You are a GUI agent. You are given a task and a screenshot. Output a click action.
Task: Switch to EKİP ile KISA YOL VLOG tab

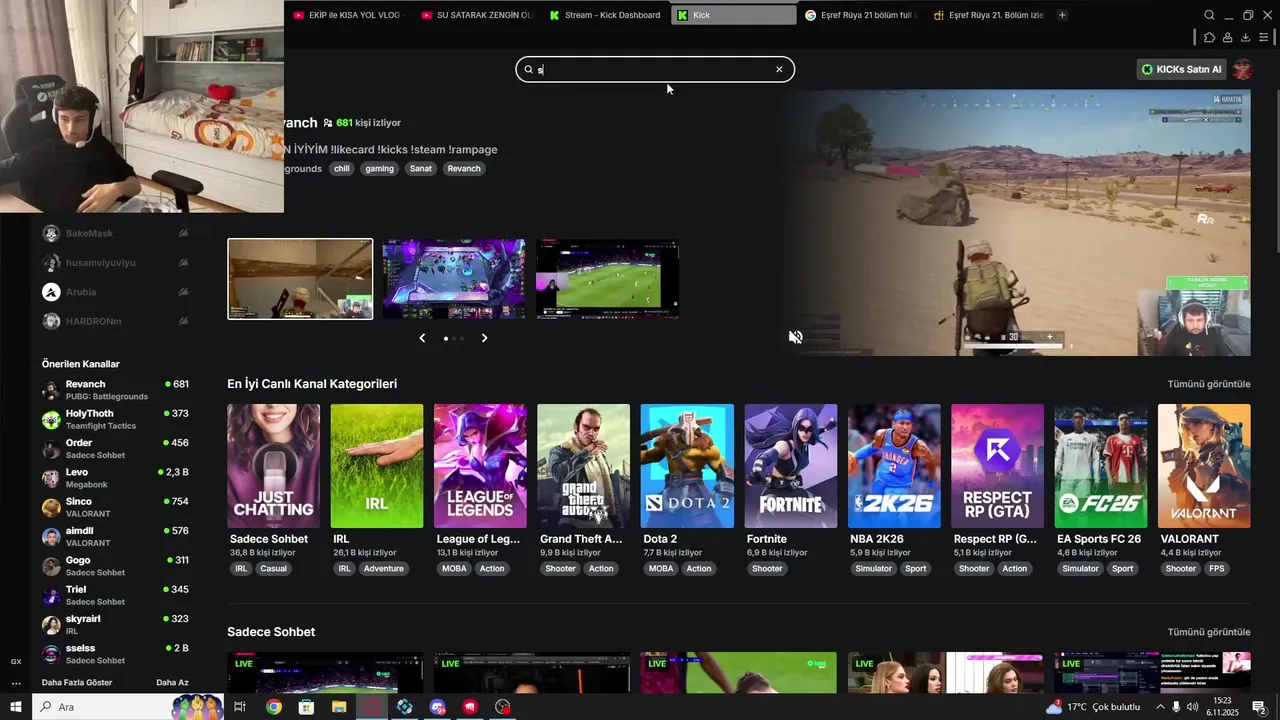(x=348, y=15)
